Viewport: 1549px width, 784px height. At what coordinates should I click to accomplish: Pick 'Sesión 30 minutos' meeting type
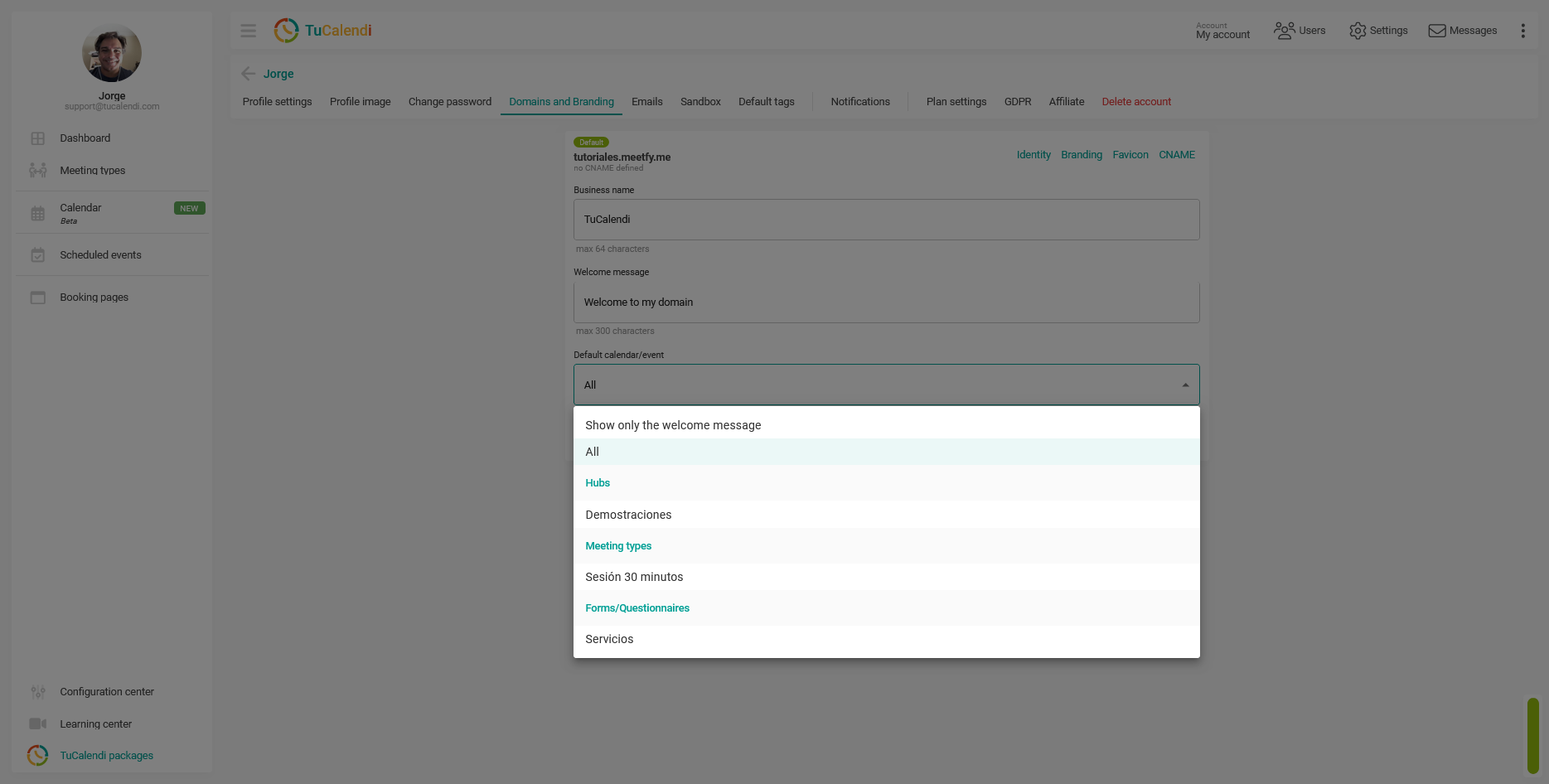887,577
